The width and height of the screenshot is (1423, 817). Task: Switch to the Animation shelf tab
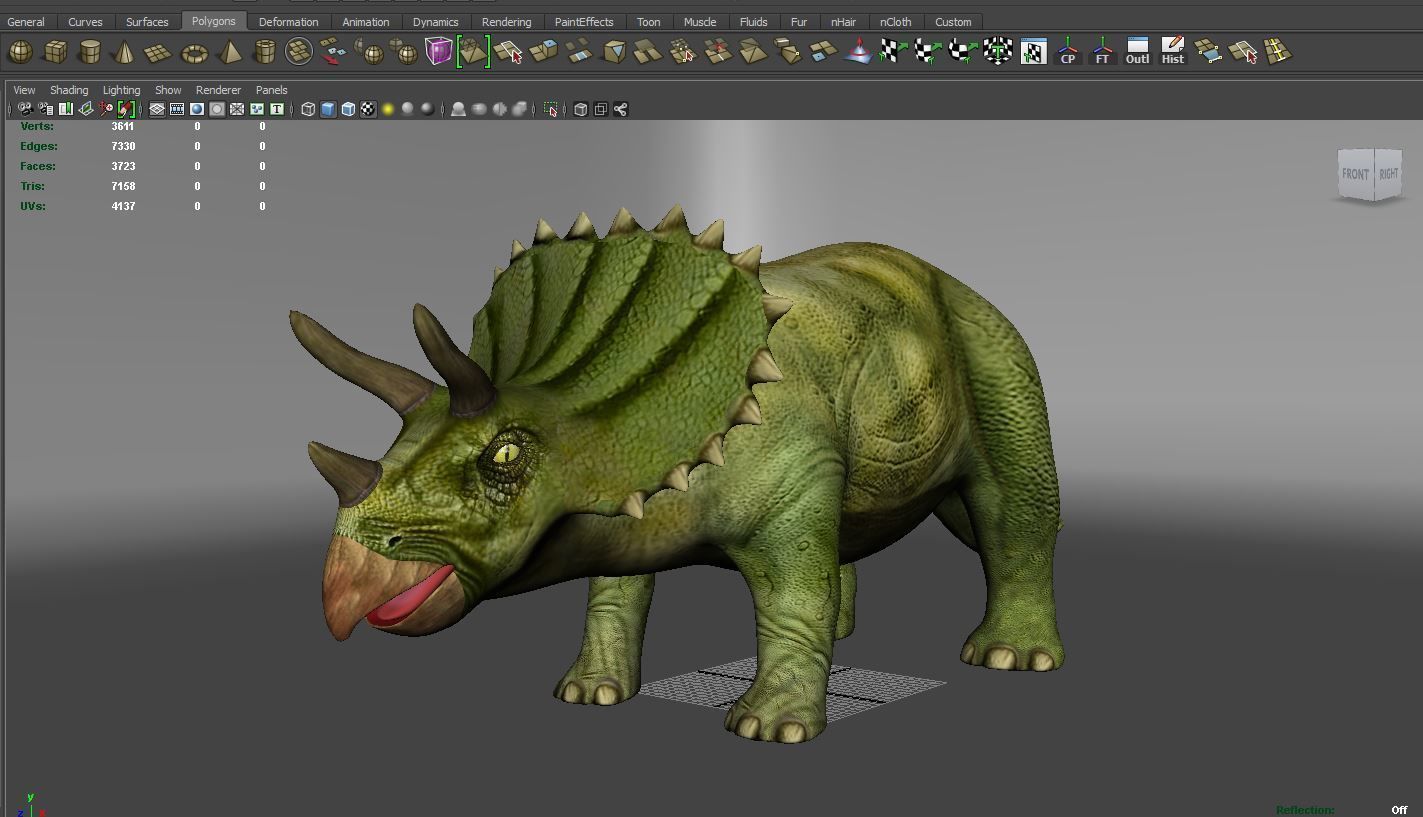pyautogui.click(x=366, y=21)
